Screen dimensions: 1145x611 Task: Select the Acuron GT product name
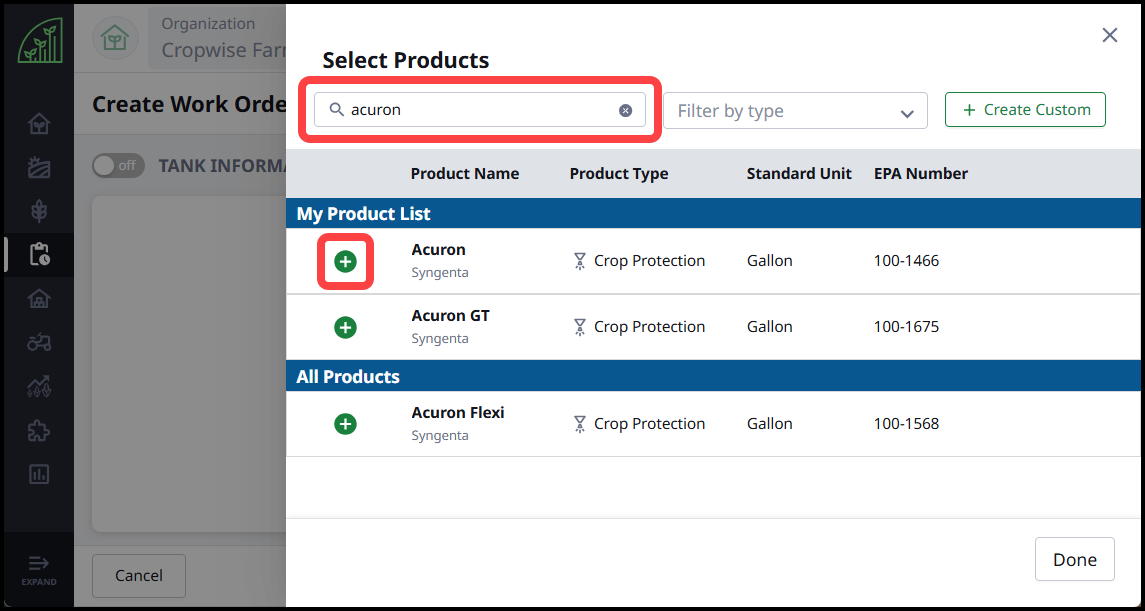coord(451,315)
